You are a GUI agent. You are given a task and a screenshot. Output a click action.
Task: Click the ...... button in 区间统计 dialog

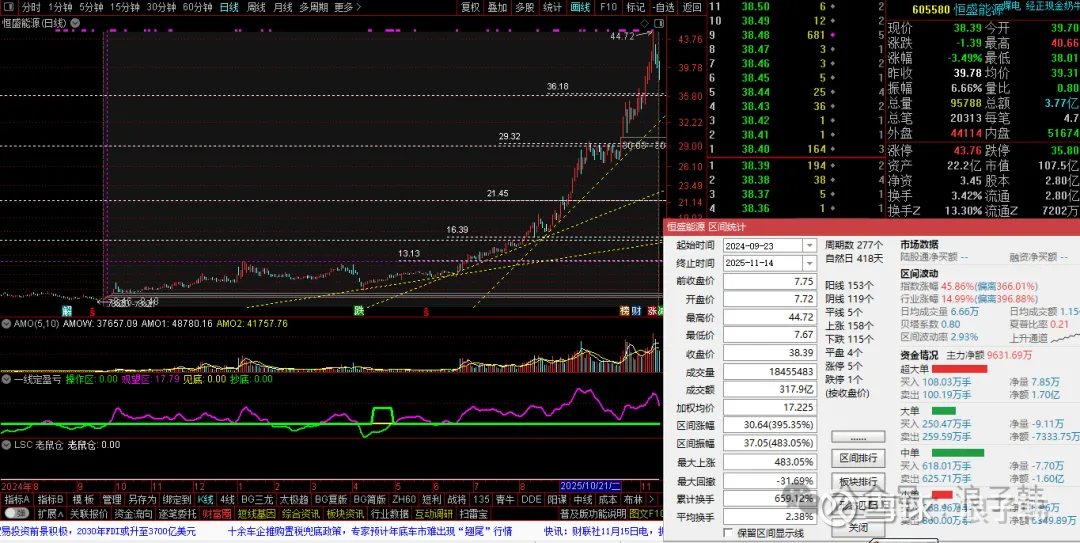coord(858,437)
